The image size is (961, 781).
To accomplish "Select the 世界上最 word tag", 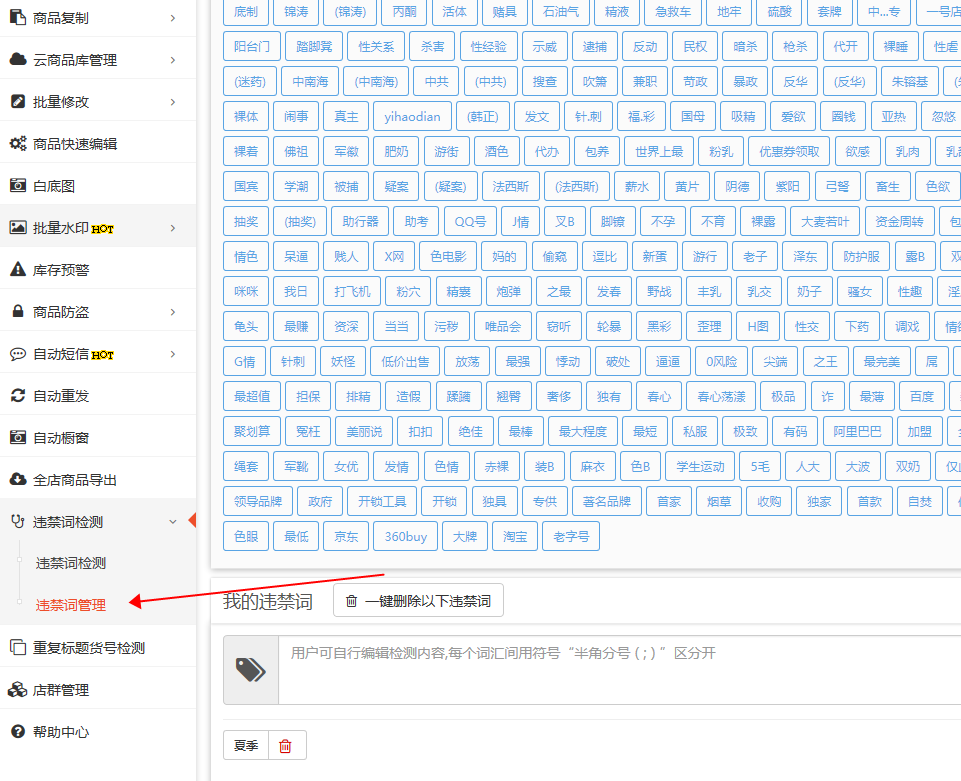I will tap(659, 151).
